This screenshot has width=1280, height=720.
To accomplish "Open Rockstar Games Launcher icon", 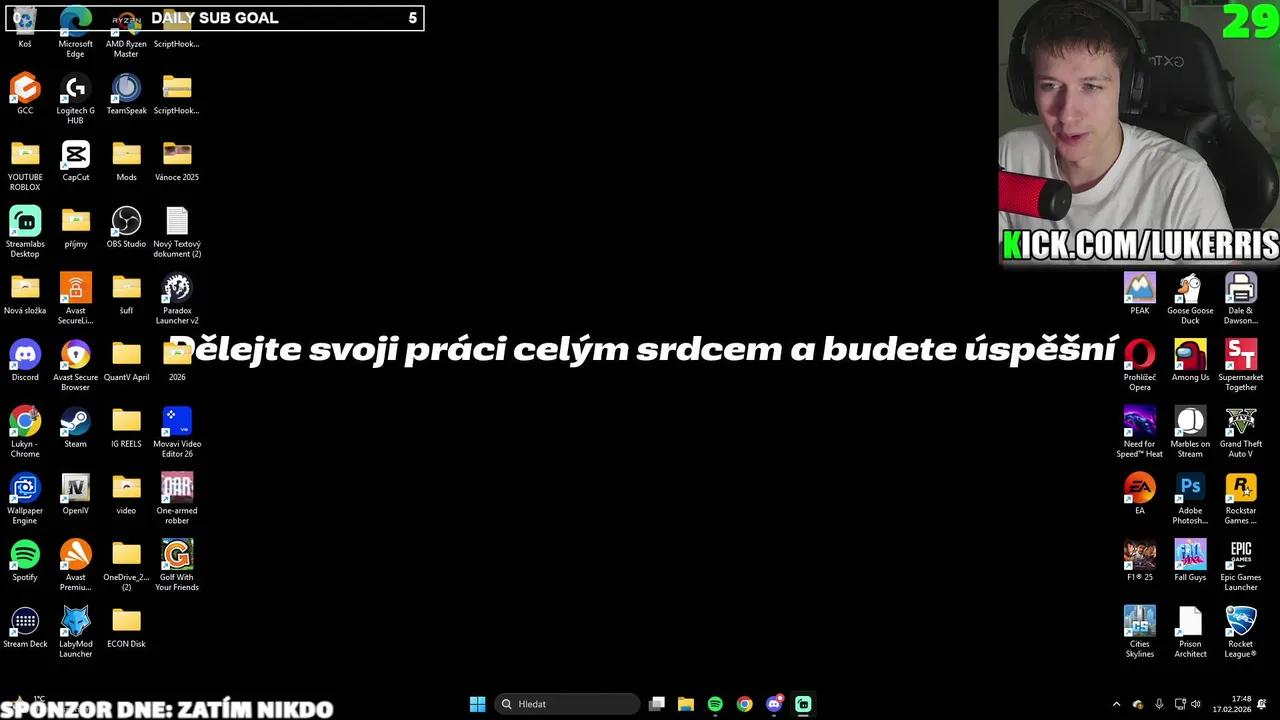I will click(x=1241, y=488).
